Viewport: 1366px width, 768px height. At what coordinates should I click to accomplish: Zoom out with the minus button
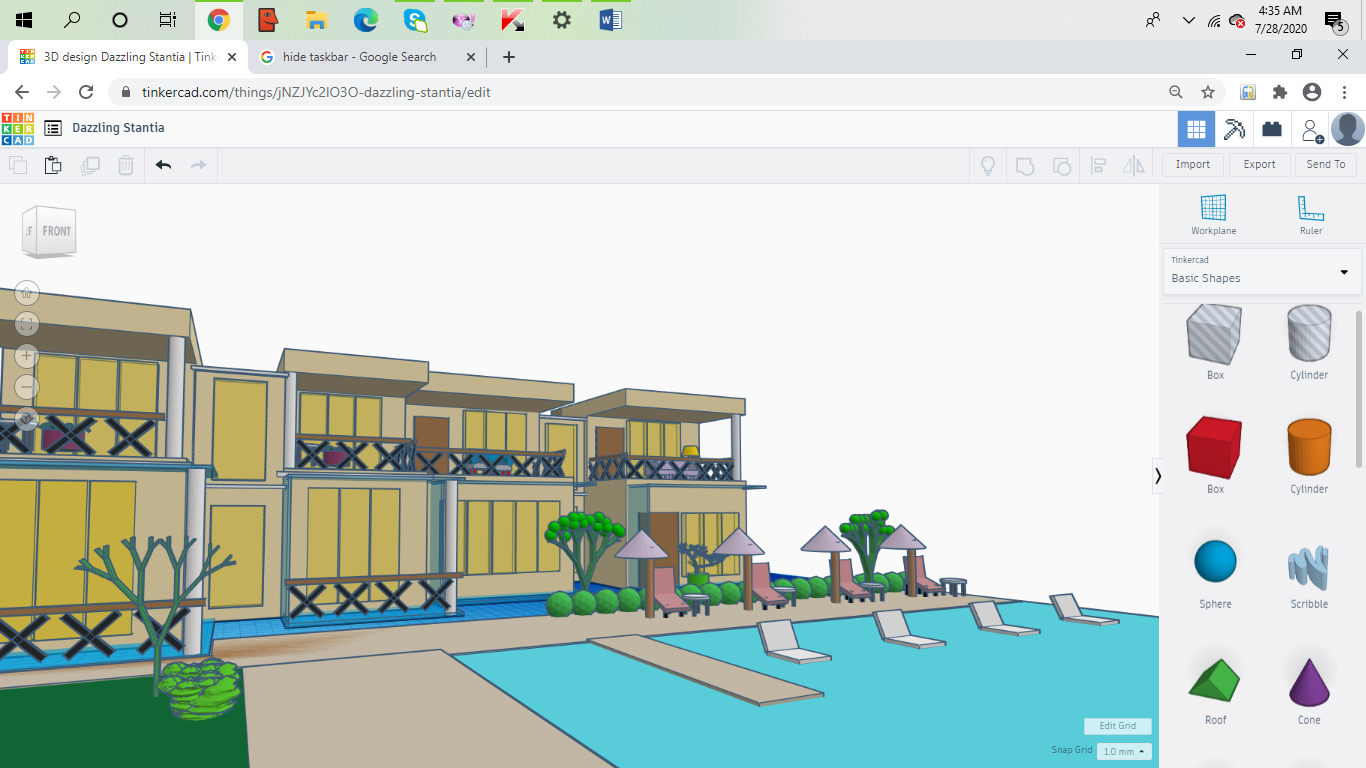point(27,387)
